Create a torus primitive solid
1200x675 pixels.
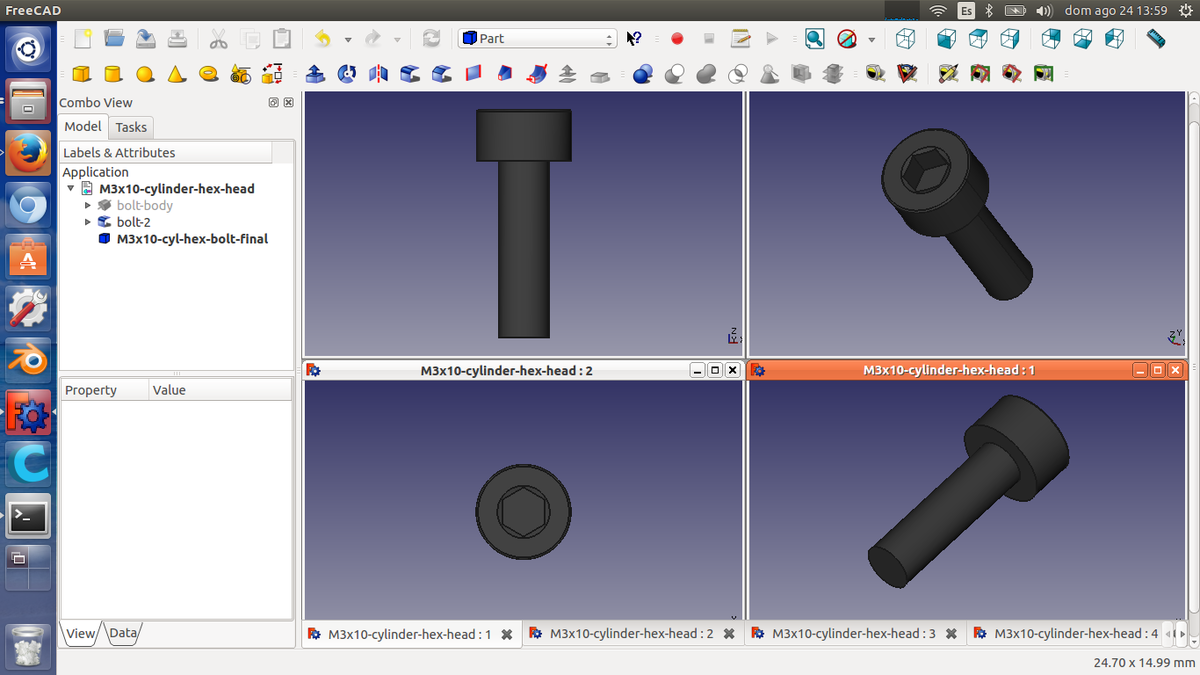click(x=208, y=74)
